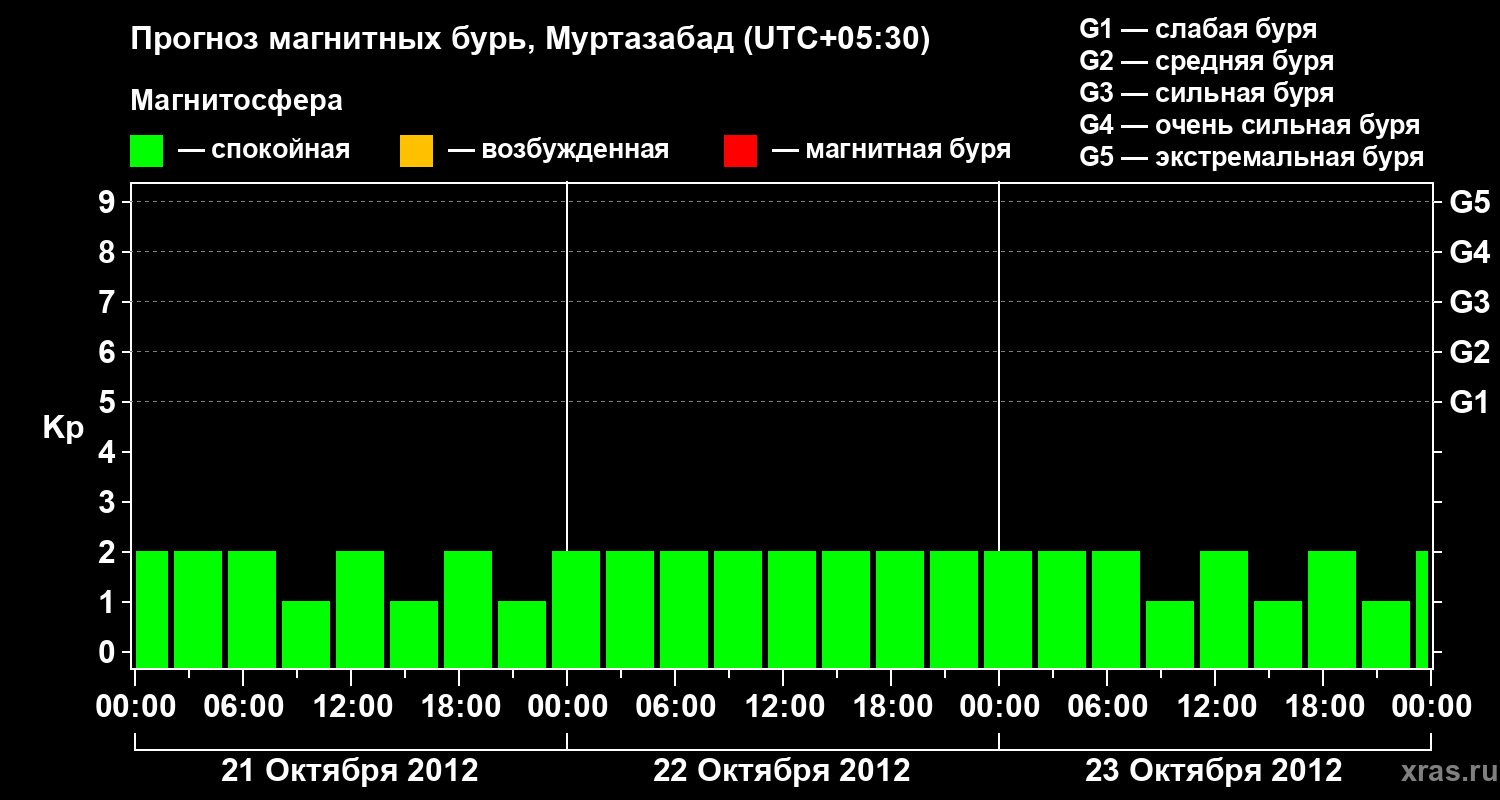Click the '— магнитная буря' legend label

(x=891, y=151)
